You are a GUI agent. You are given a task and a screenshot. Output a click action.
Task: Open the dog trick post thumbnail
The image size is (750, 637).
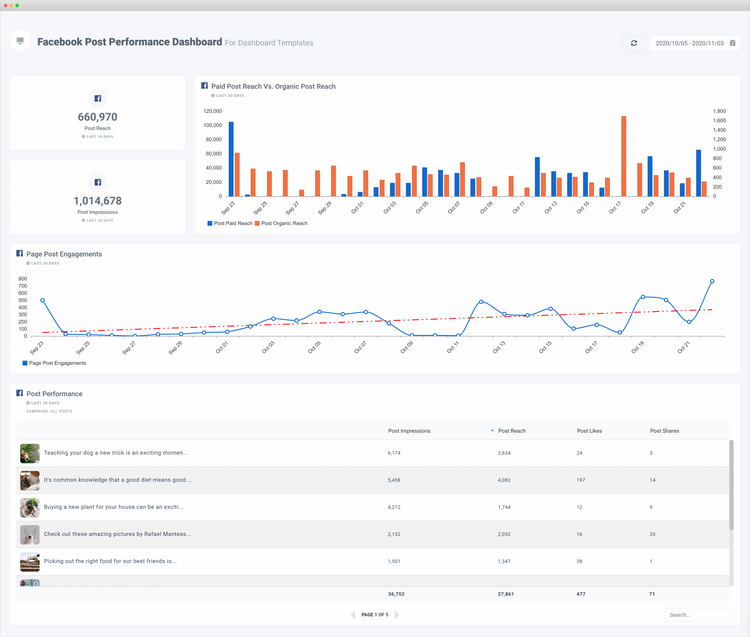coord(30,453)
